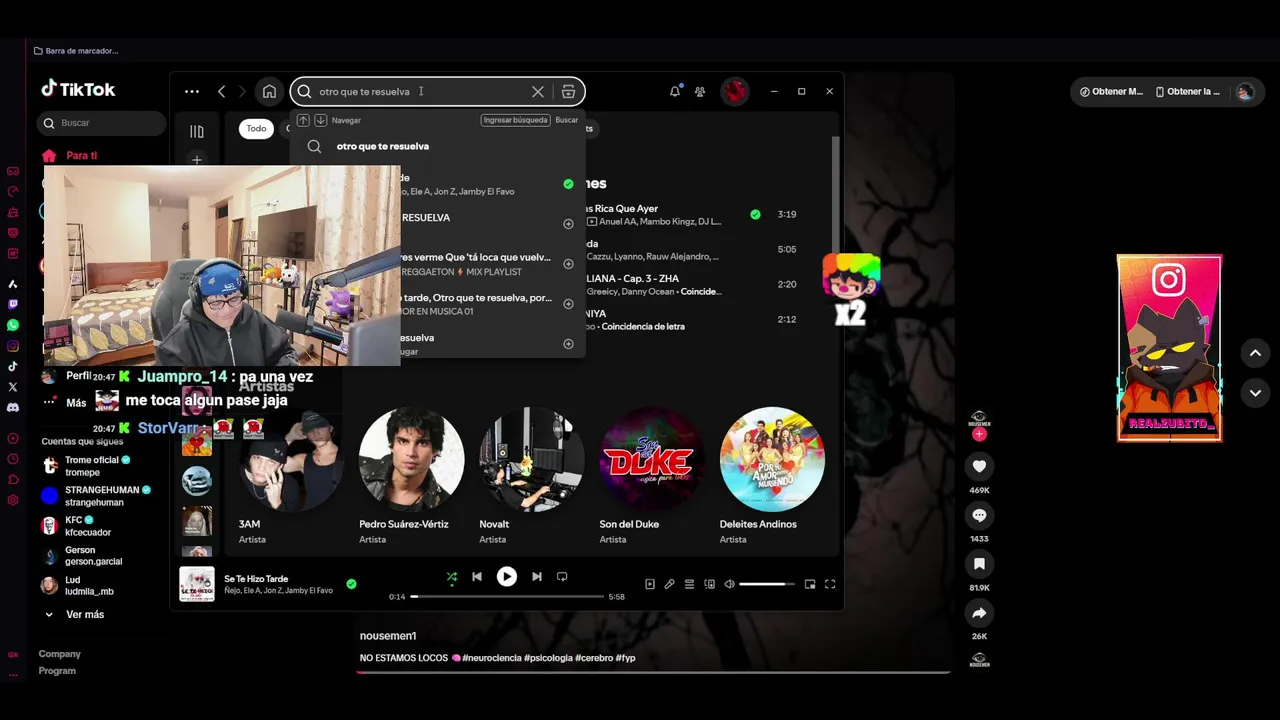Viewport: 1280px width, 720px height.
Task: Open now-playing album cover thumbnail
Action: (197, 584)
